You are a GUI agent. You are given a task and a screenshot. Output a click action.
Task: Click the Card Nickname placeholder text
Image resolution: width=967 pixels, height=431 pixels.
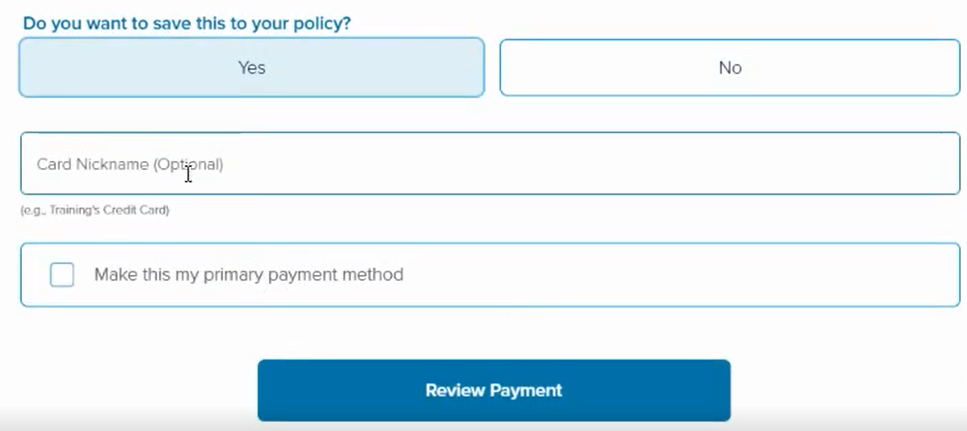click(x=130, y=165)
